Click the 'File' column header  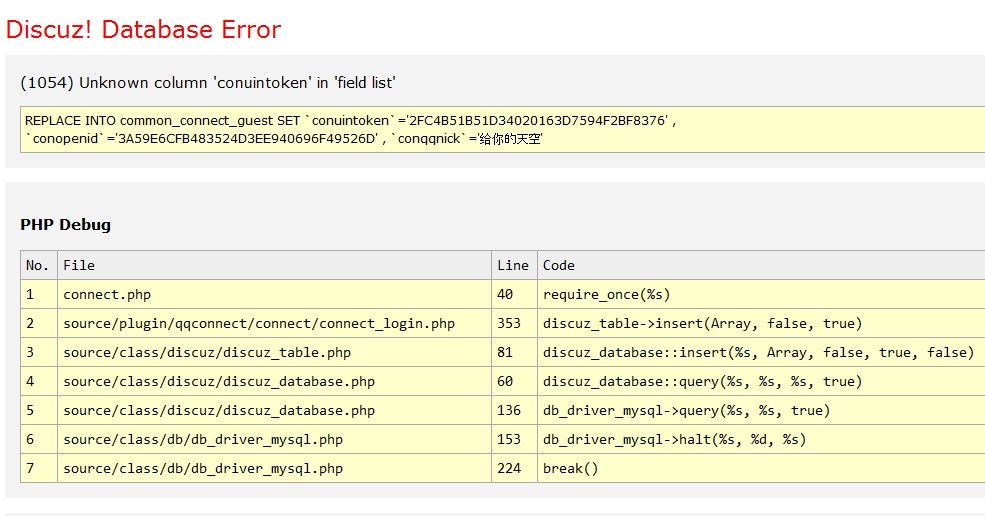pyautogui.click(x=79, y=265)
